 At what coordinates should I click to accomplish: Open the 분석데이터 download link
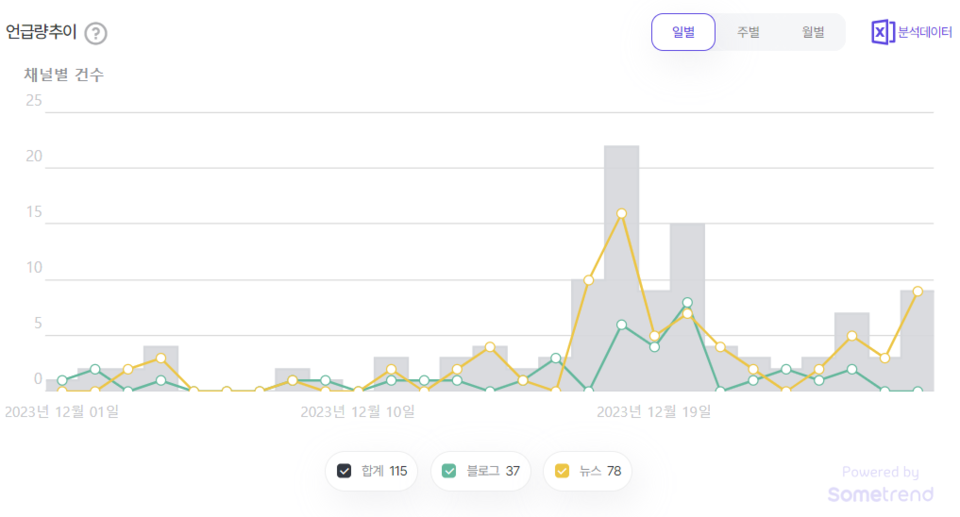[x=924, y=32]
